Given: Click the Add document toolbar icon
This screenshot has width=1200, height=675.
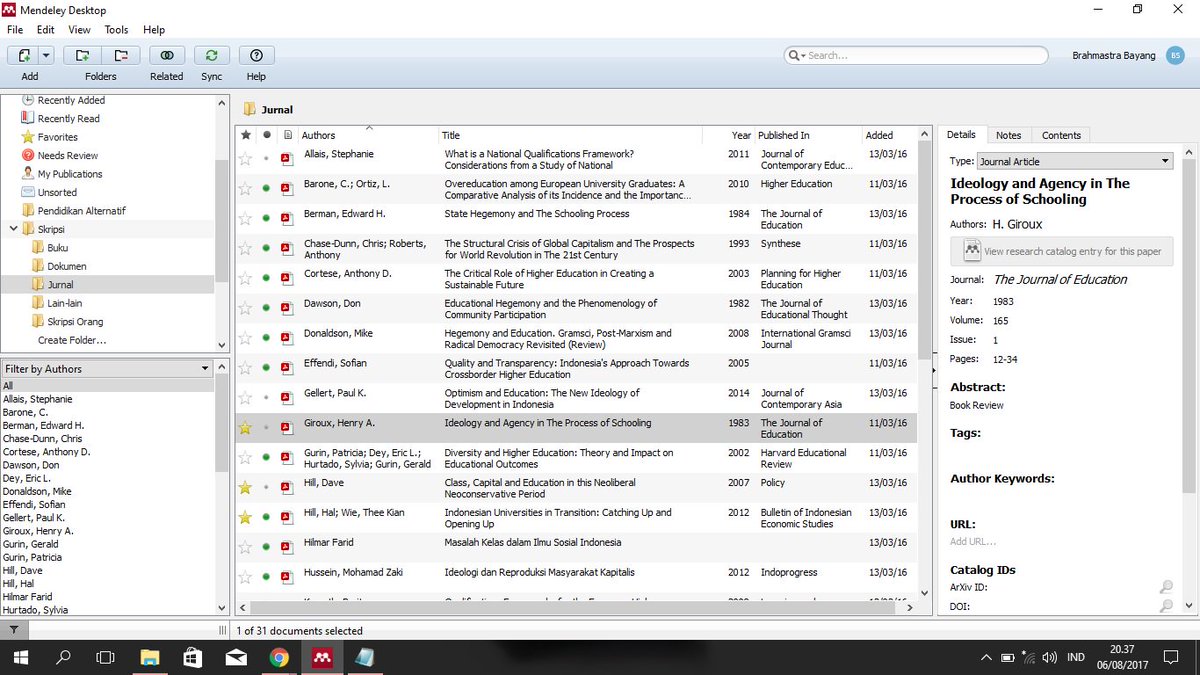Looking at the screenshot, I should 24,55.
